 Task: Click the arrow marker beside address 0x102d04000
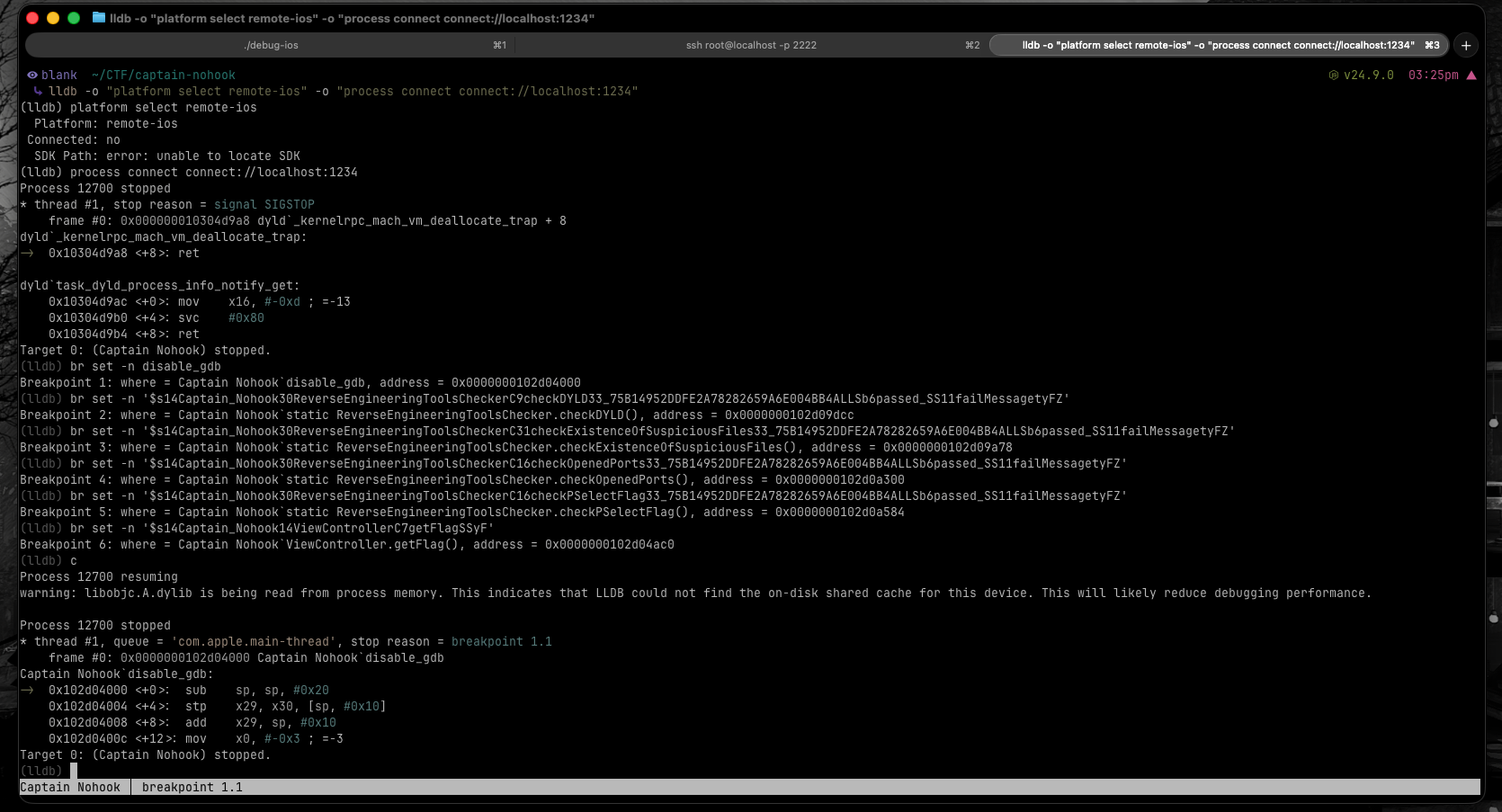pos(27,691)
